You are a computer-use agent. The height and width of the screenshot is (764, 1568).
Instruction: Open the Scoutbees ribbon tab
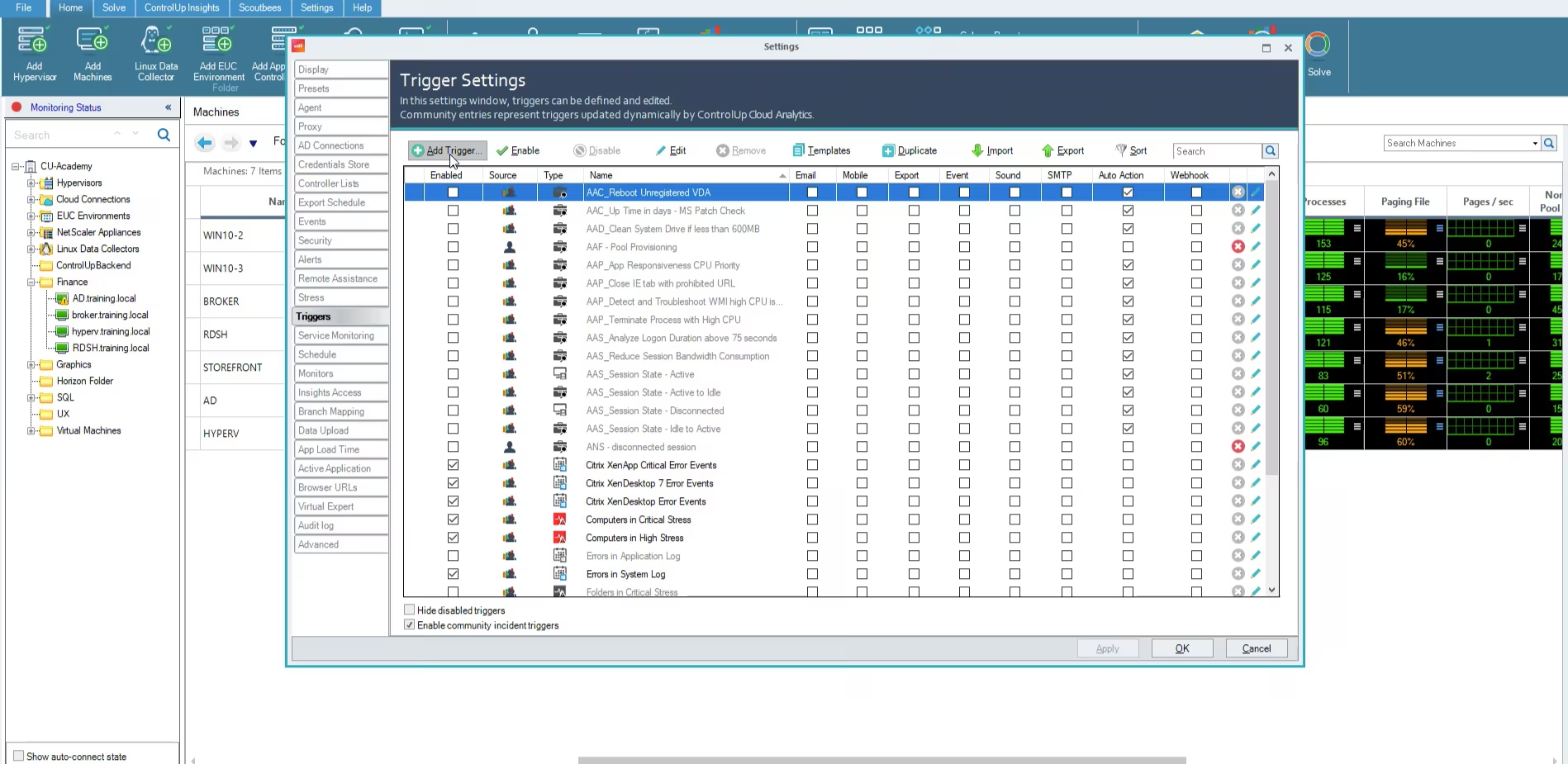point(259,7)
